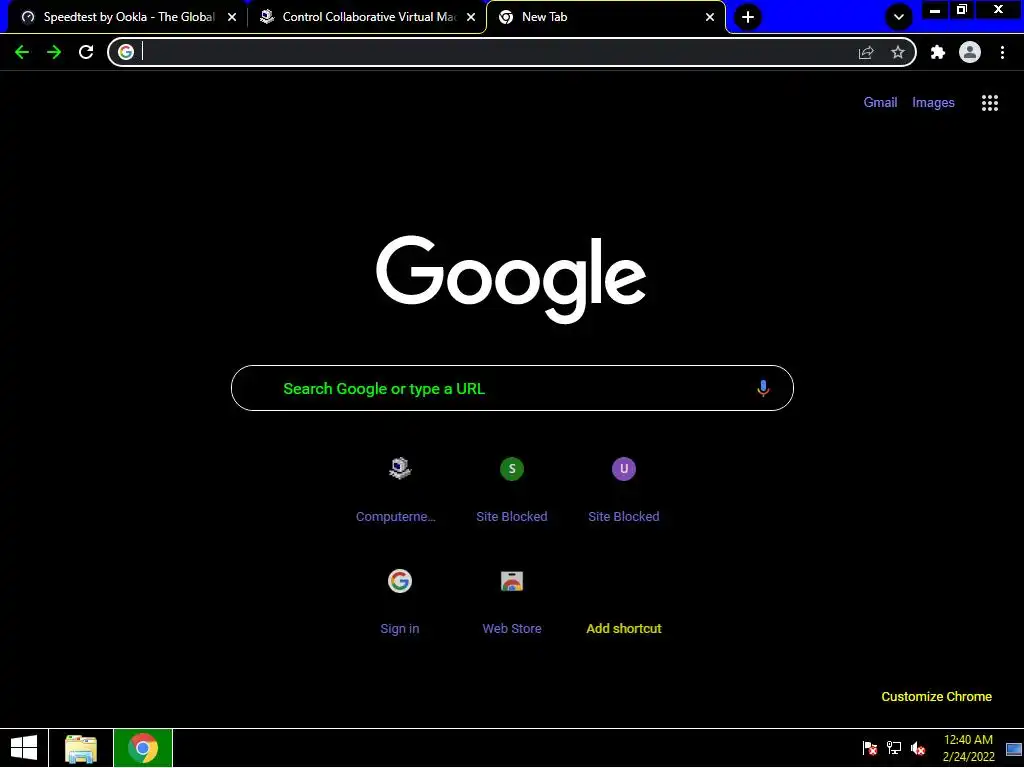Click Customize Chrome
This screenshot has height=768, width=1024.
tap(936, 697)
